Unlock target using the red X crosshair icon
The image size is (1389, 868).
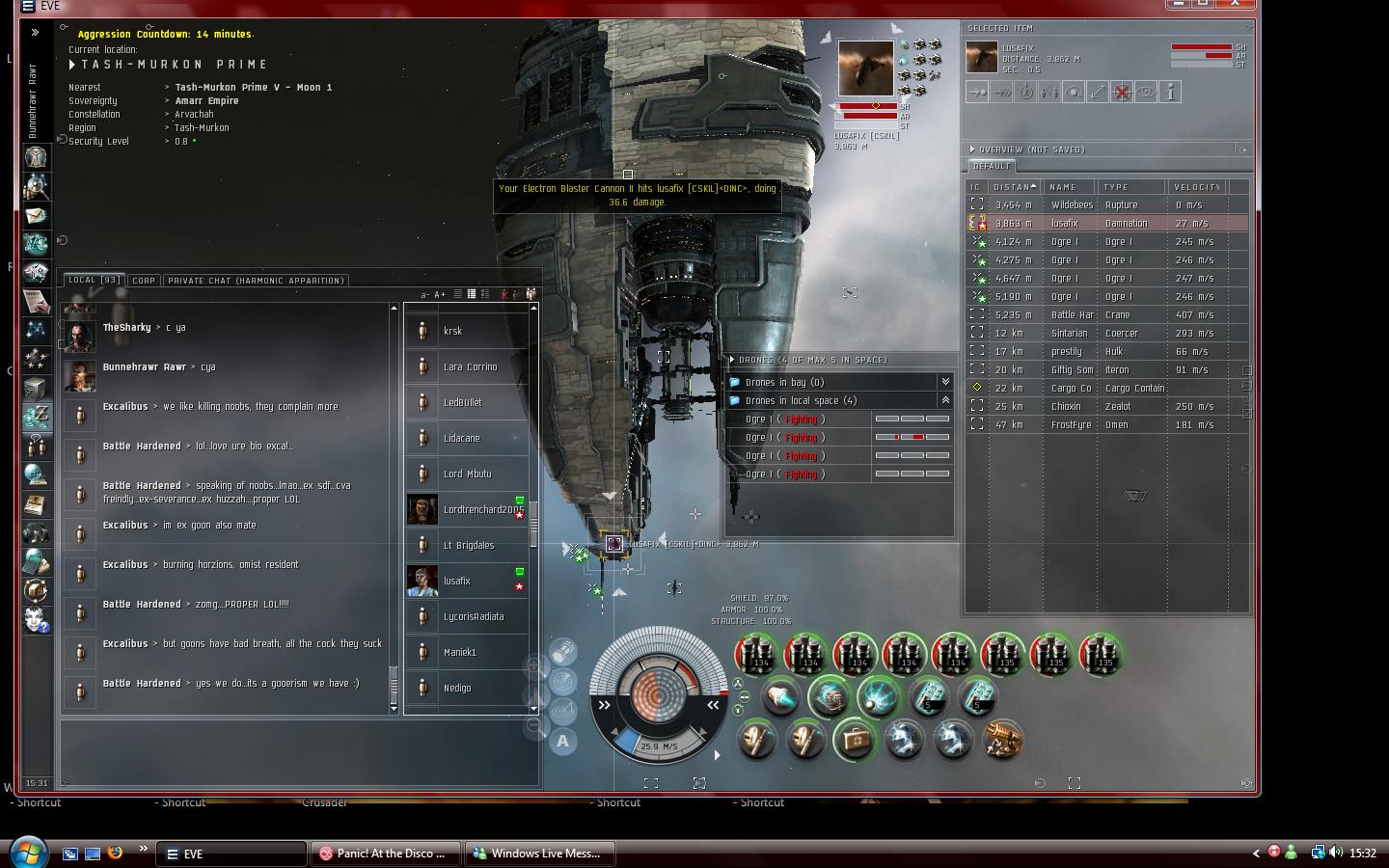(x=1122, y=92)
